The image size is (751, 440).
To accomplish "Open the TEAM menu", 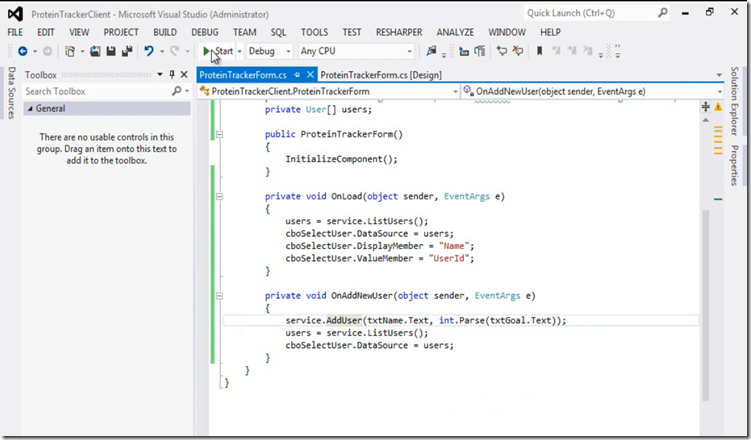I will click(x=245, y=32).
